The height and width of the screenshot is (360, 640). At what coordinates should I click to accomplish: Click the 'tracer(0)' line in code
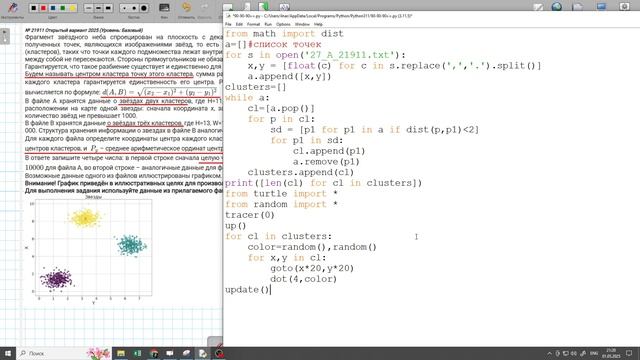point(250,215)
